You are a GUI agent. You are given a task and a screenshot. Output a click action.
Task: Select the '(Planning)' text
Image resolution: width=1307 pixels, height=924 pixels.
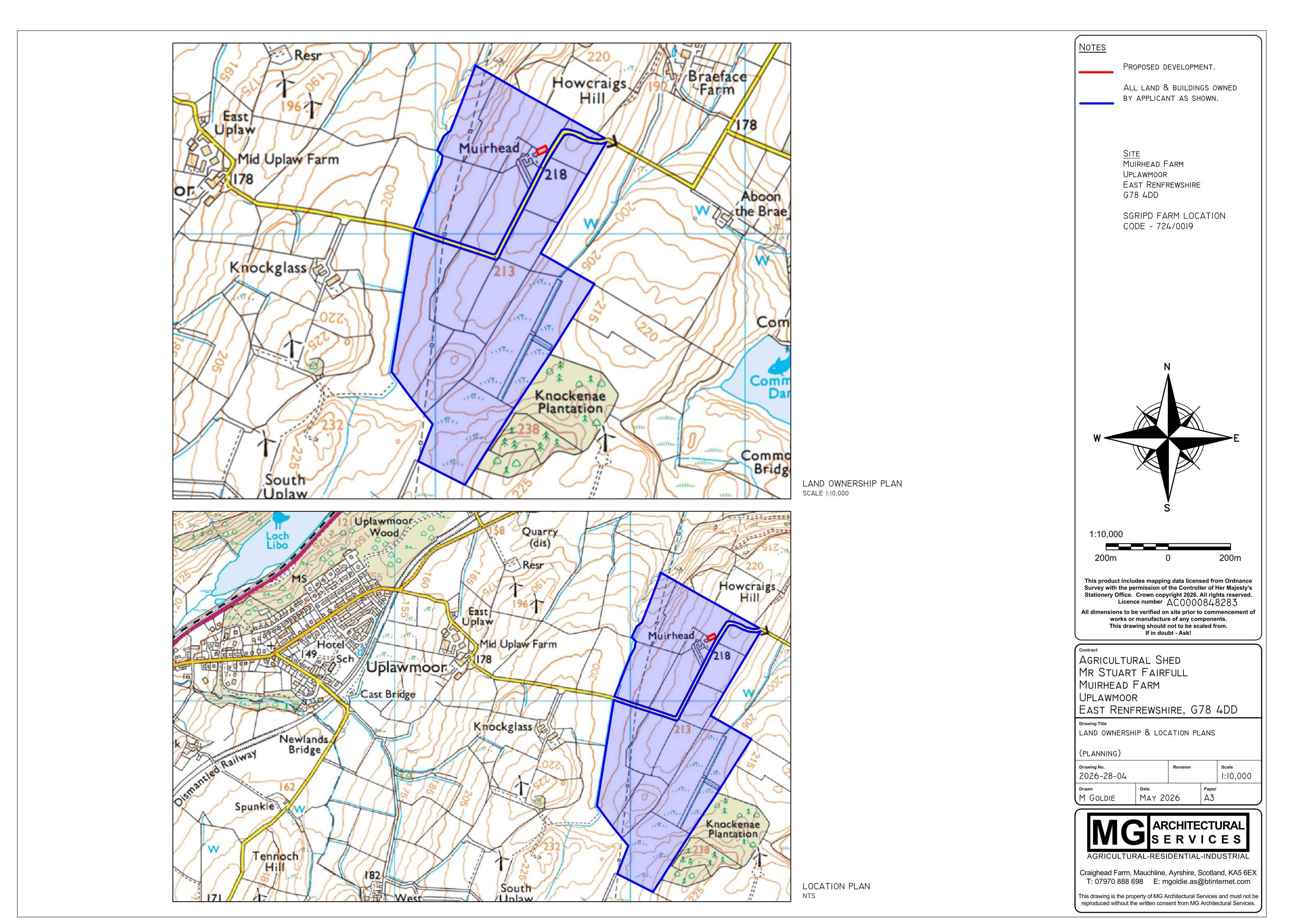pyautogui.click(x=1099, y=753)
